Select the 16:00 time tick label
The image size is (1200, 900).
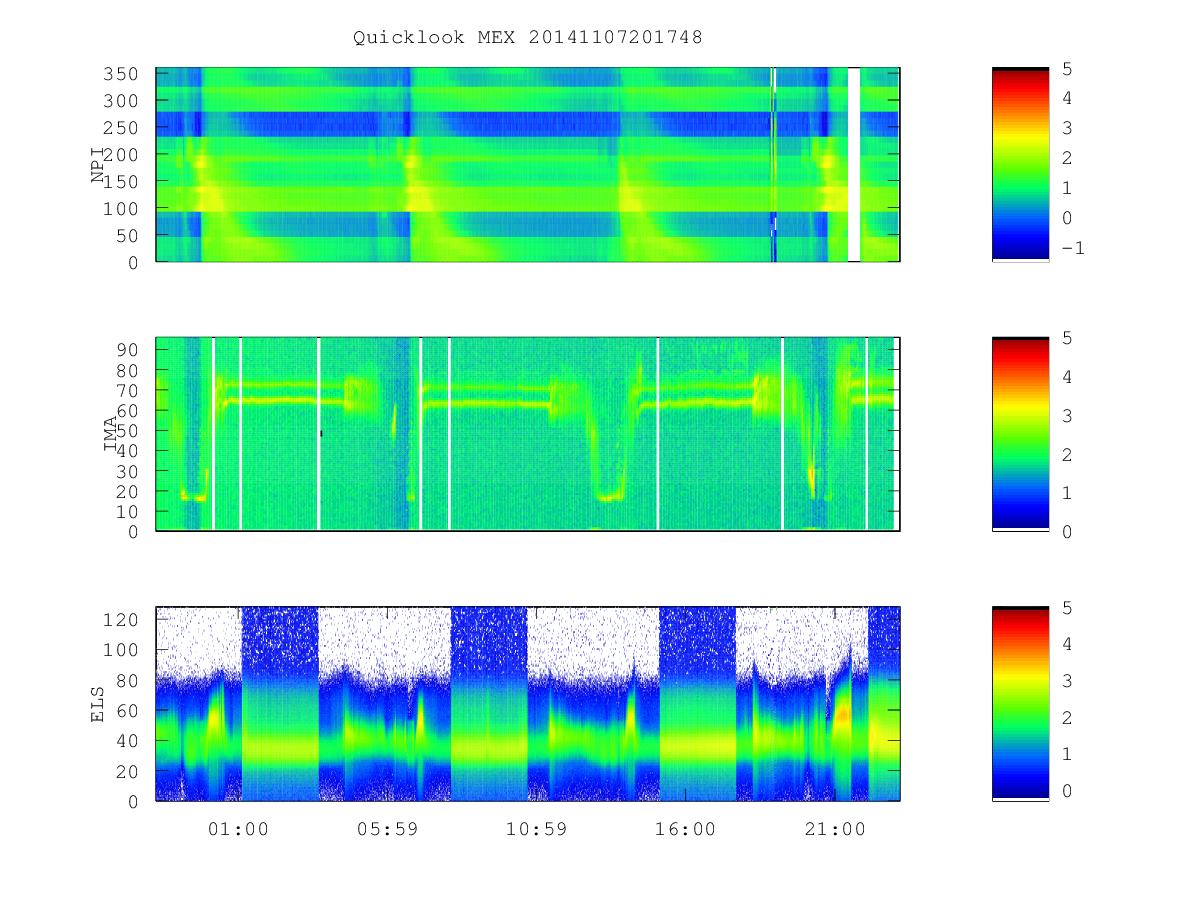(x=686, y=829)
